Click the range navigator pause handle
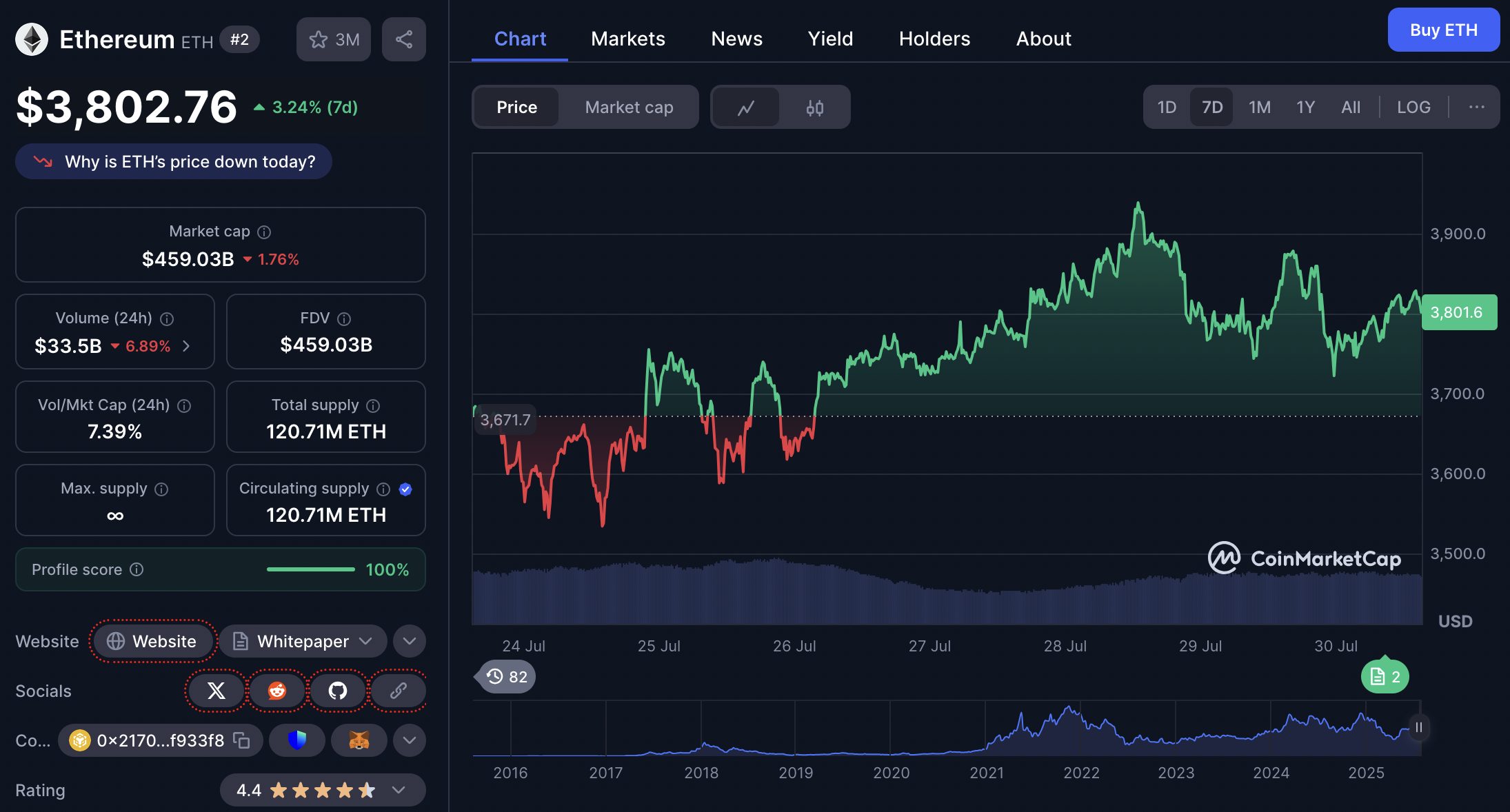The height and width of the screenshot is (812, 1510). [x=1418, y=728]
